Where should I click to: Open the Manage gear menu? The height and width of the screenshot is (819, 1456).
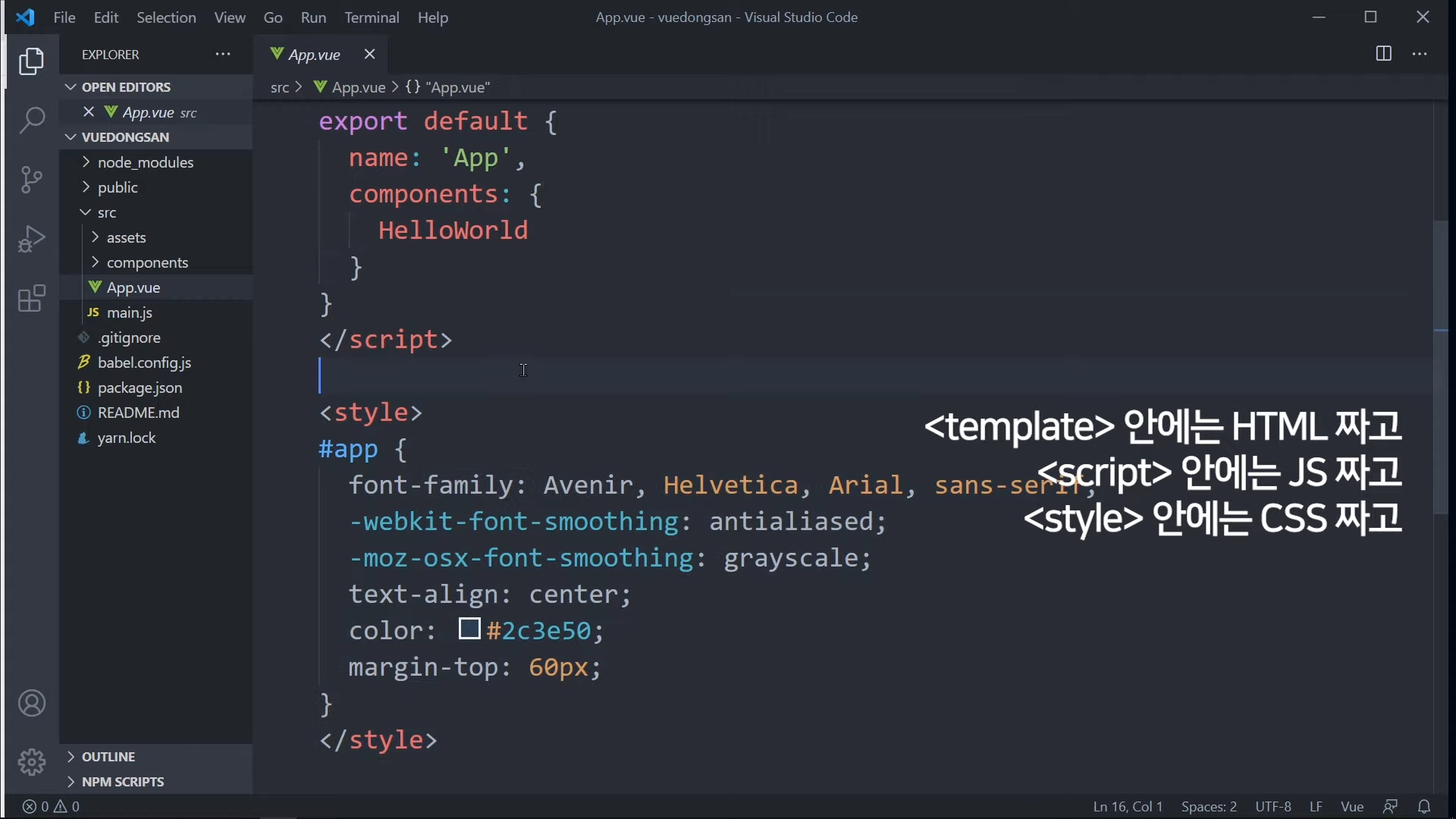pos(32,761)
